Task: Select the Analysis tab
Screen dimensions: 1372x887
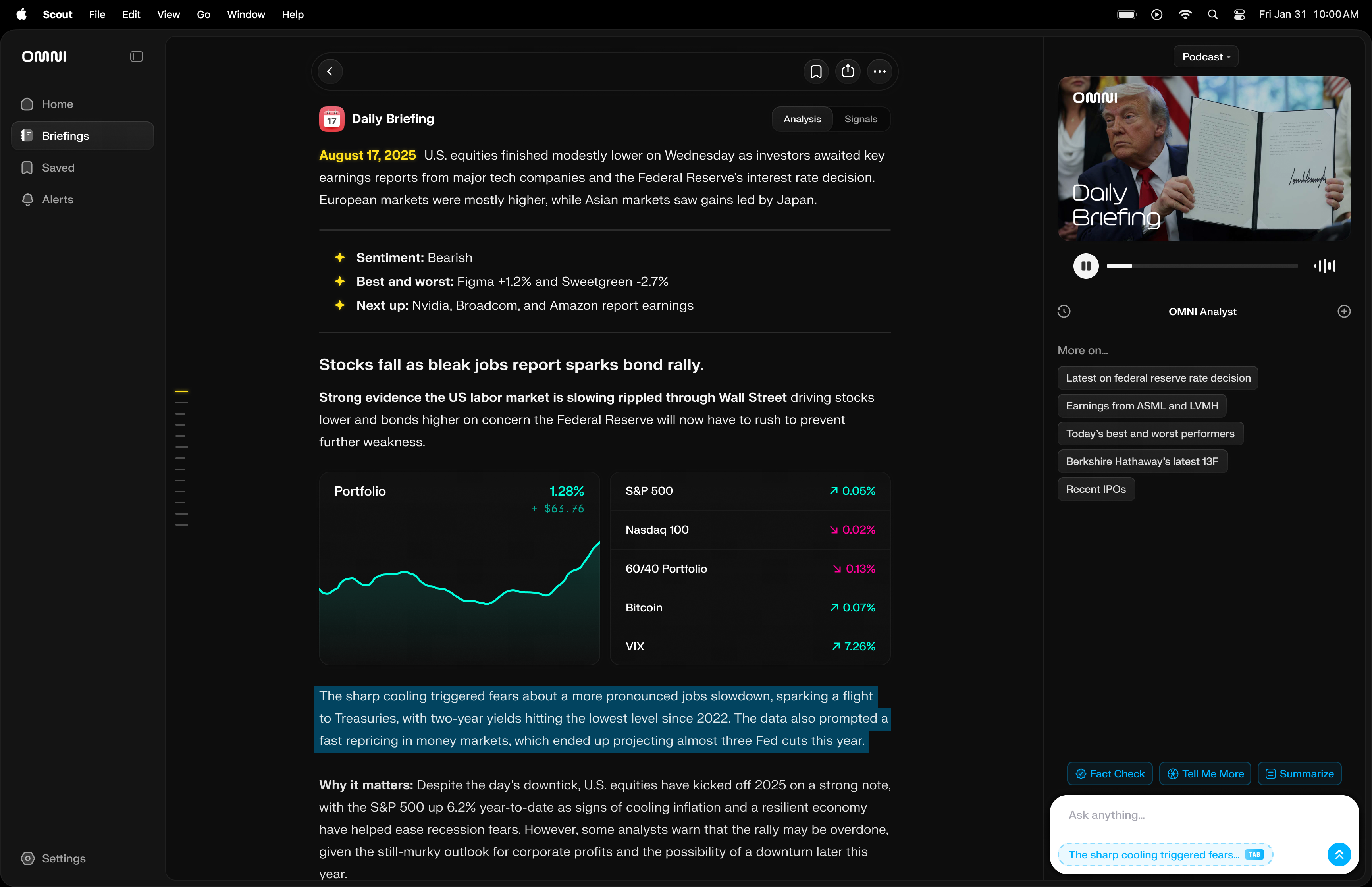Action: point(802,119)
